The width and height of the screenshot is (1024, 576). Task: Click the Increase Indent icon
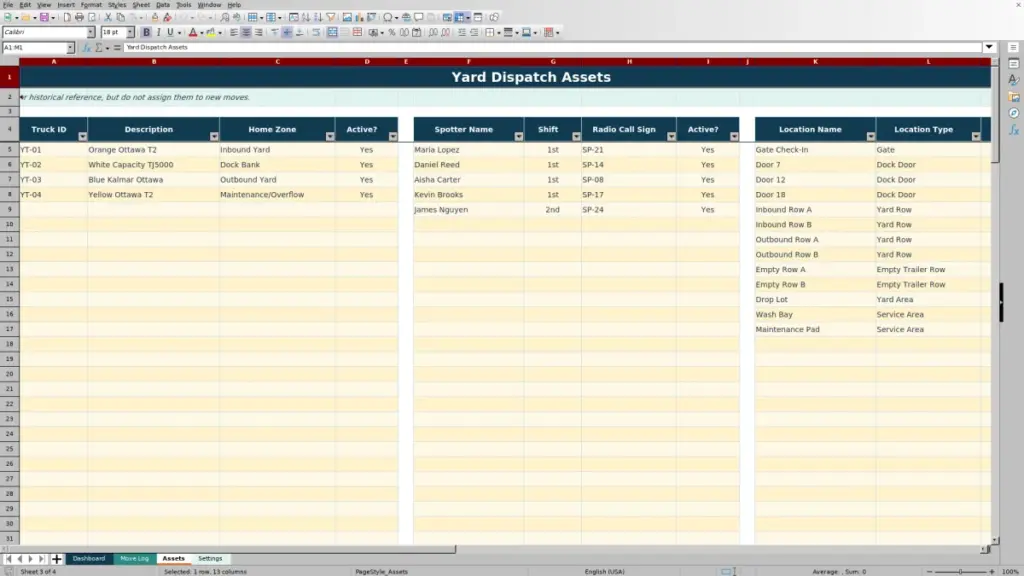click(462, 32)
